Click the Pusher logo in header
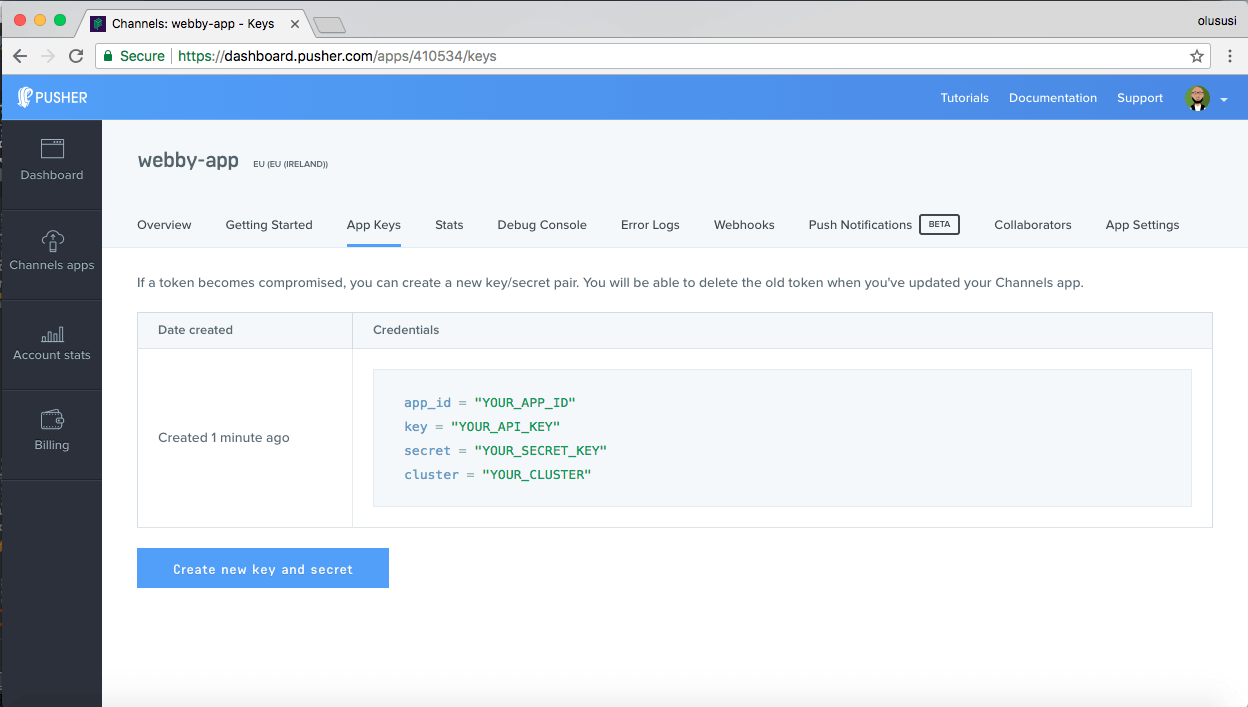1248x707 pixels. (x=52, y=98)
